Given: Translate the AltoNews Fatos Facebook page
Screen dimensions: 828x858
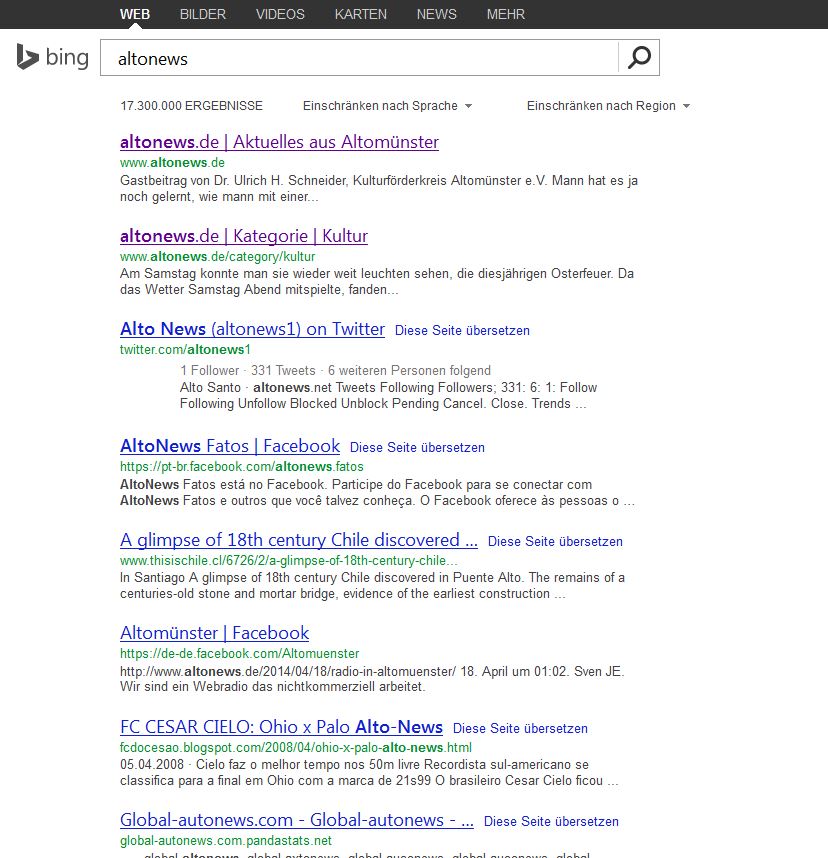Looking at the screenshot, I should click(417, 448).
